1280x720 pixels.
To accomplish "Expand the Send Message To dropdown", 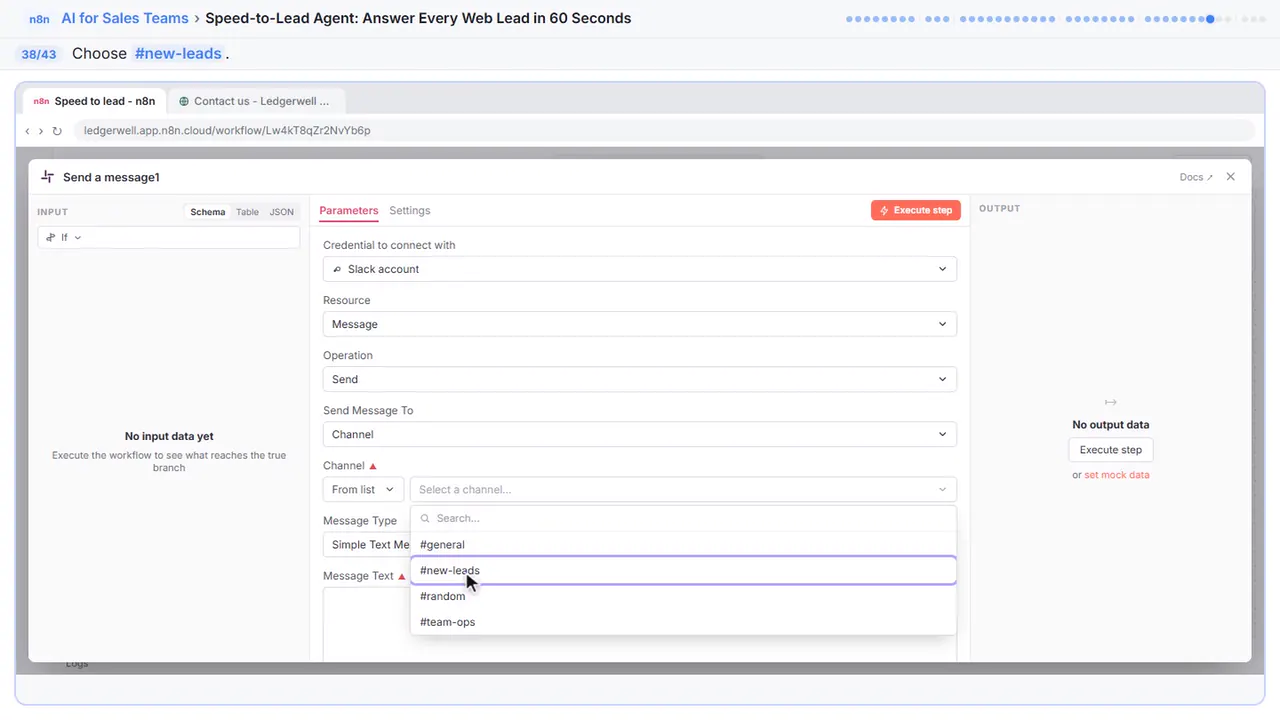I will pos(640,434).
